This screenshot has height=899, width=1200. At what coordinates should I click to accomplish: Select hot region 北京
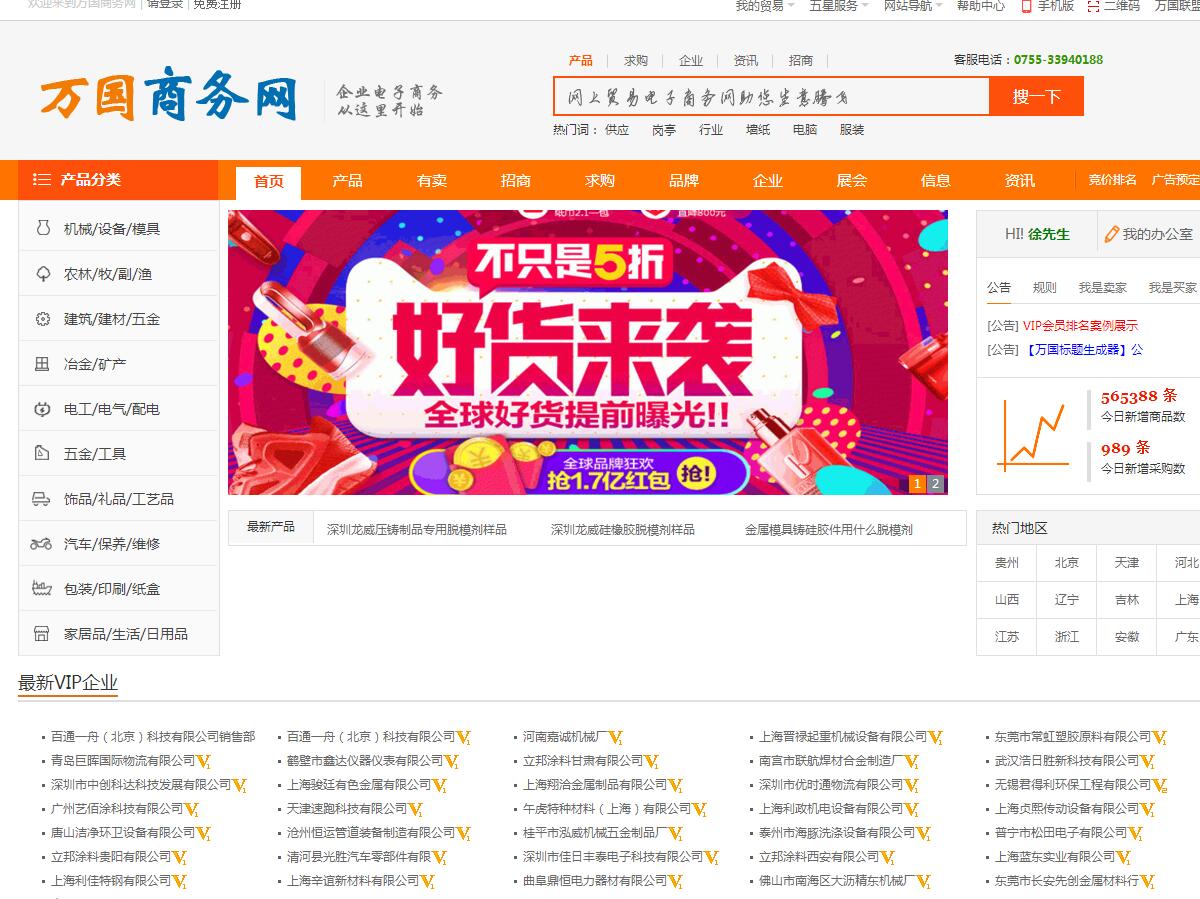1067,563
